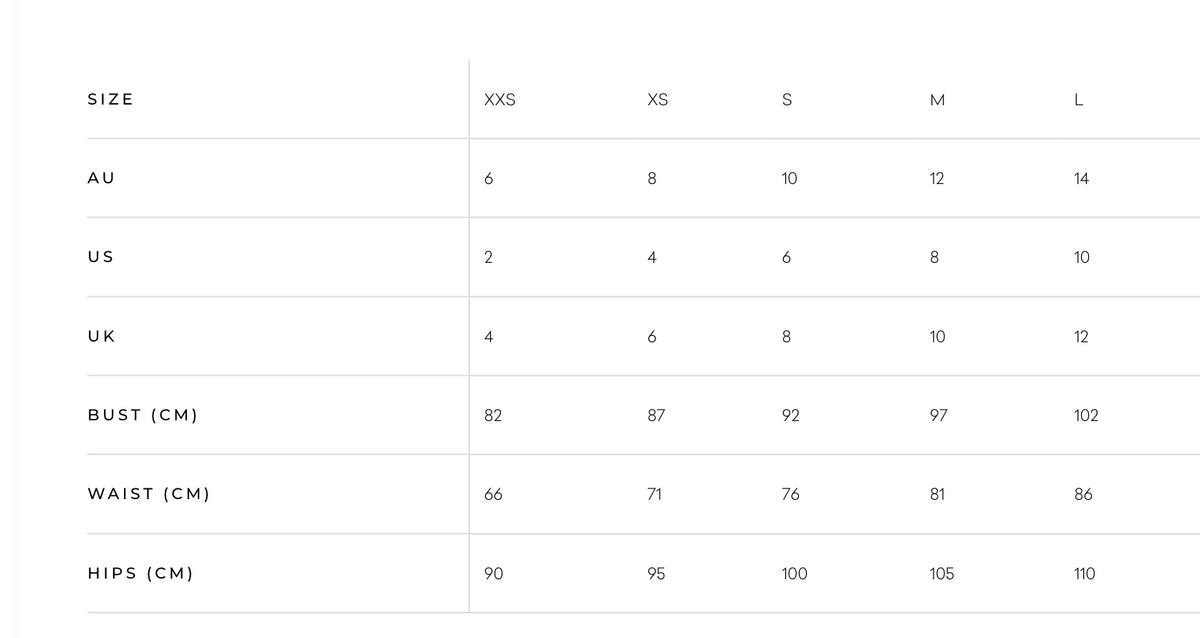
Task: Click the HIPS (CM) row label
Action: [140, 573]
